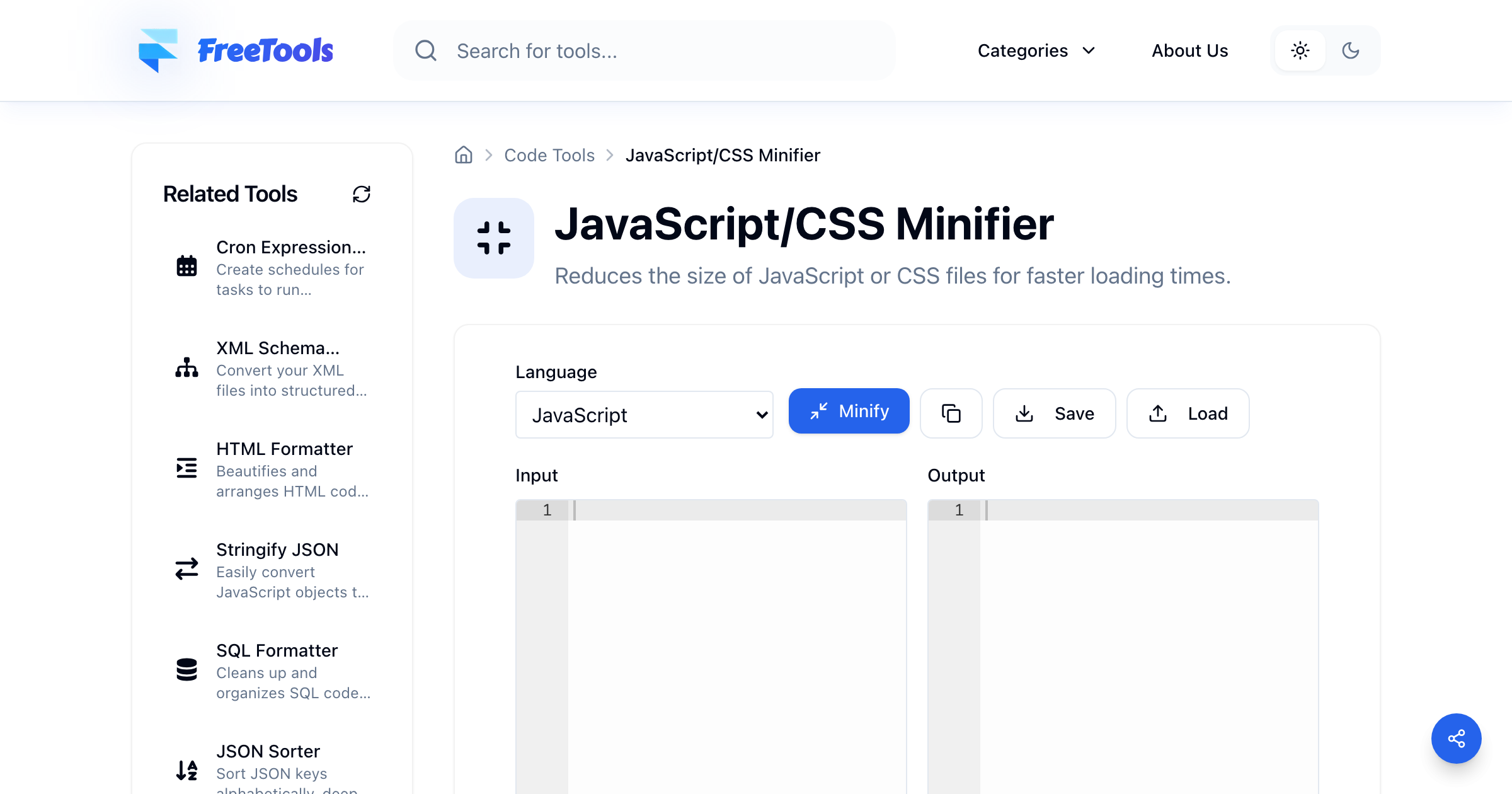Click 'Beautifies and arranges HTML cod...' description
The height and width of the screenshot is (794, 1512).
pos(292,481)
